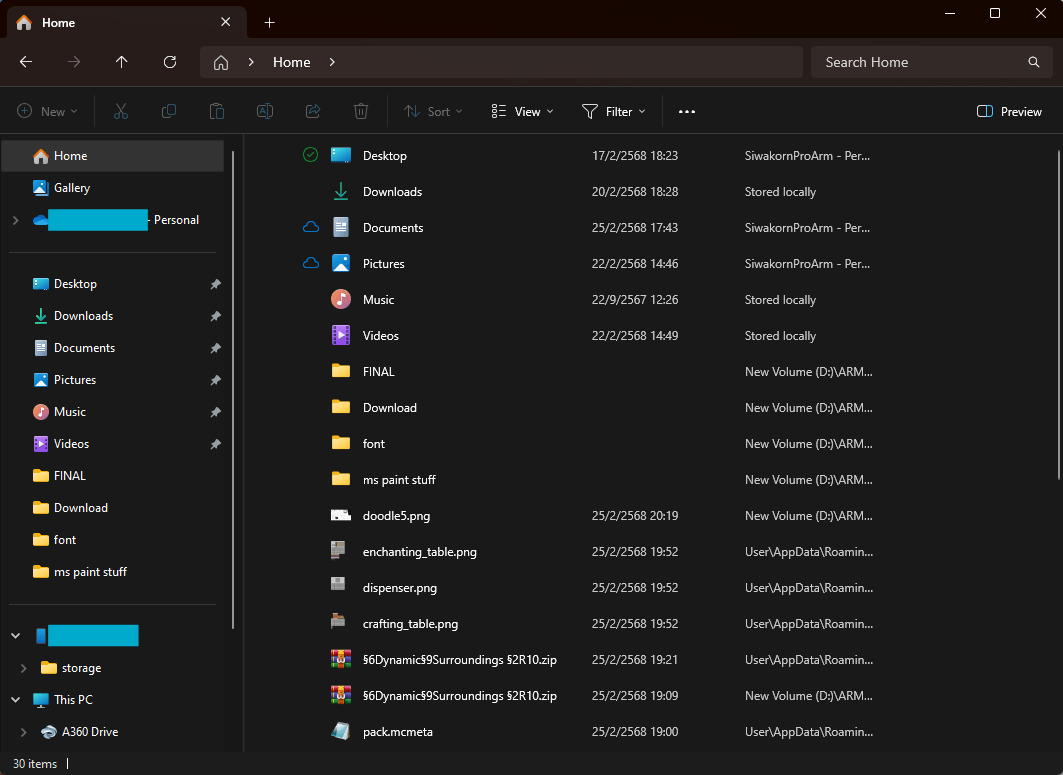Image resolution: width=1063 pixels, height=775 pixels.
Task: Click the Cut scissors icon in toolbar
Action: (x=121, y=112)
